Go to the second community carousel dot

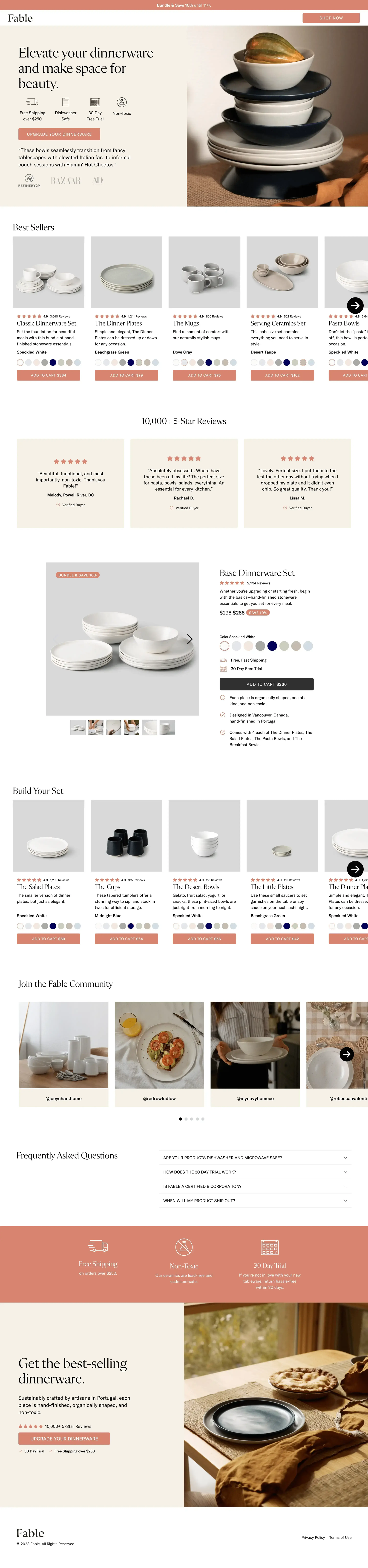(186, 1119)
